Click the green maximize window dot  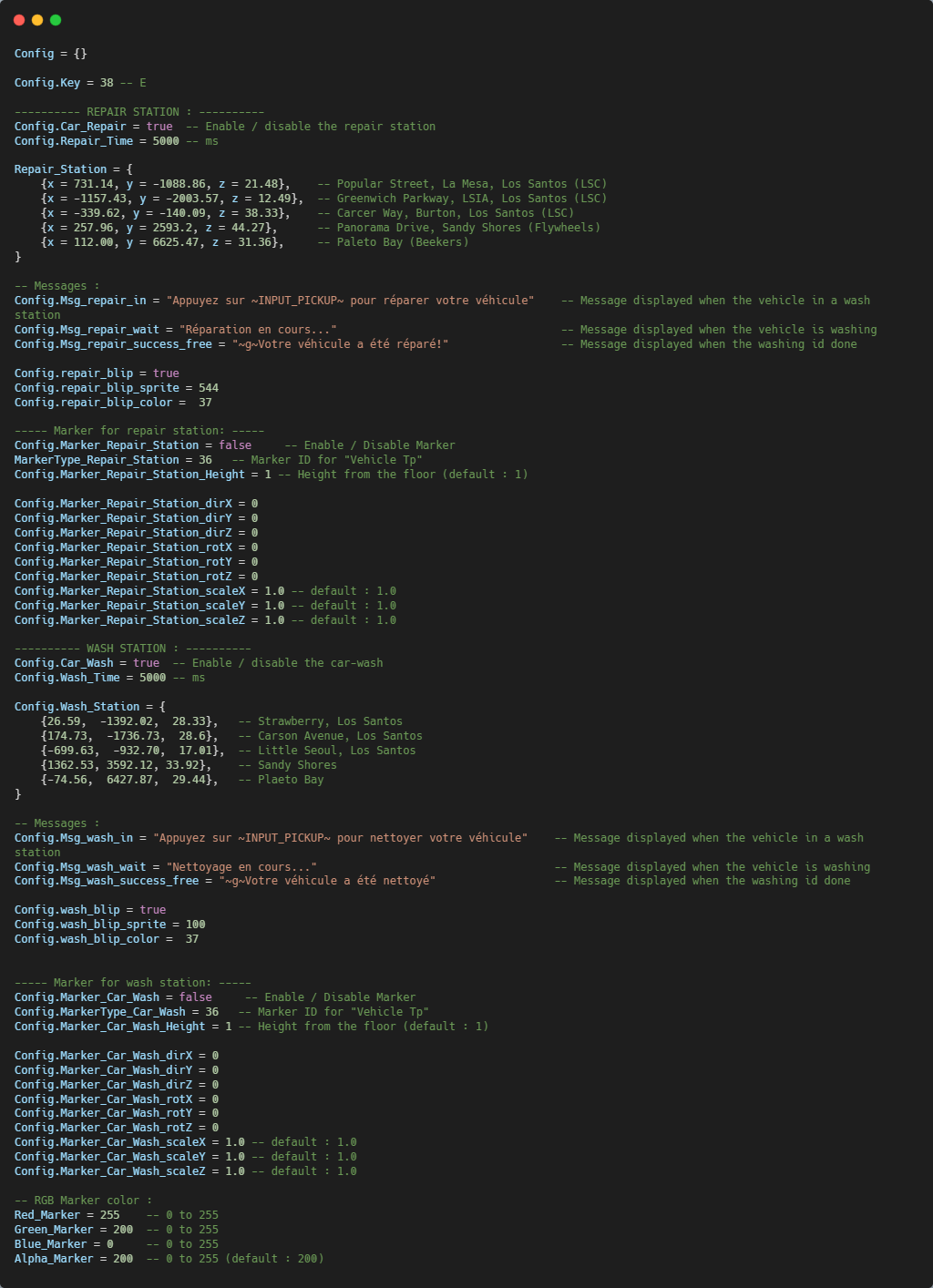56,20
